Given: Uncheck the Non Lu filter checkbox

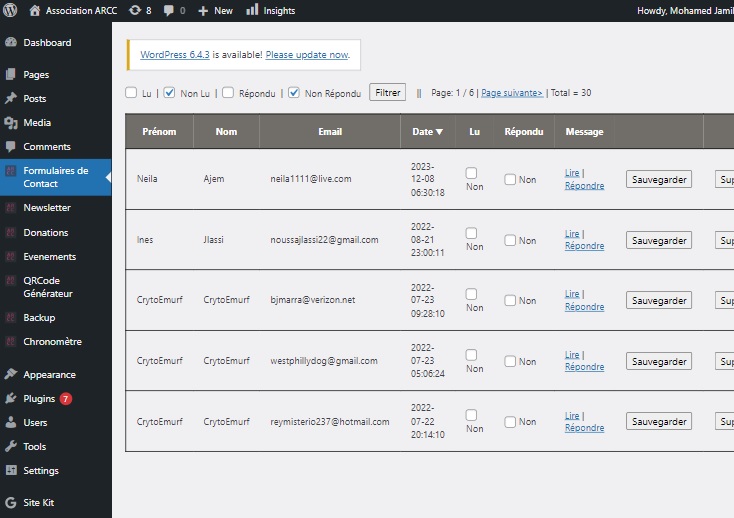Looking at the screenshot, I should [169, 93].
